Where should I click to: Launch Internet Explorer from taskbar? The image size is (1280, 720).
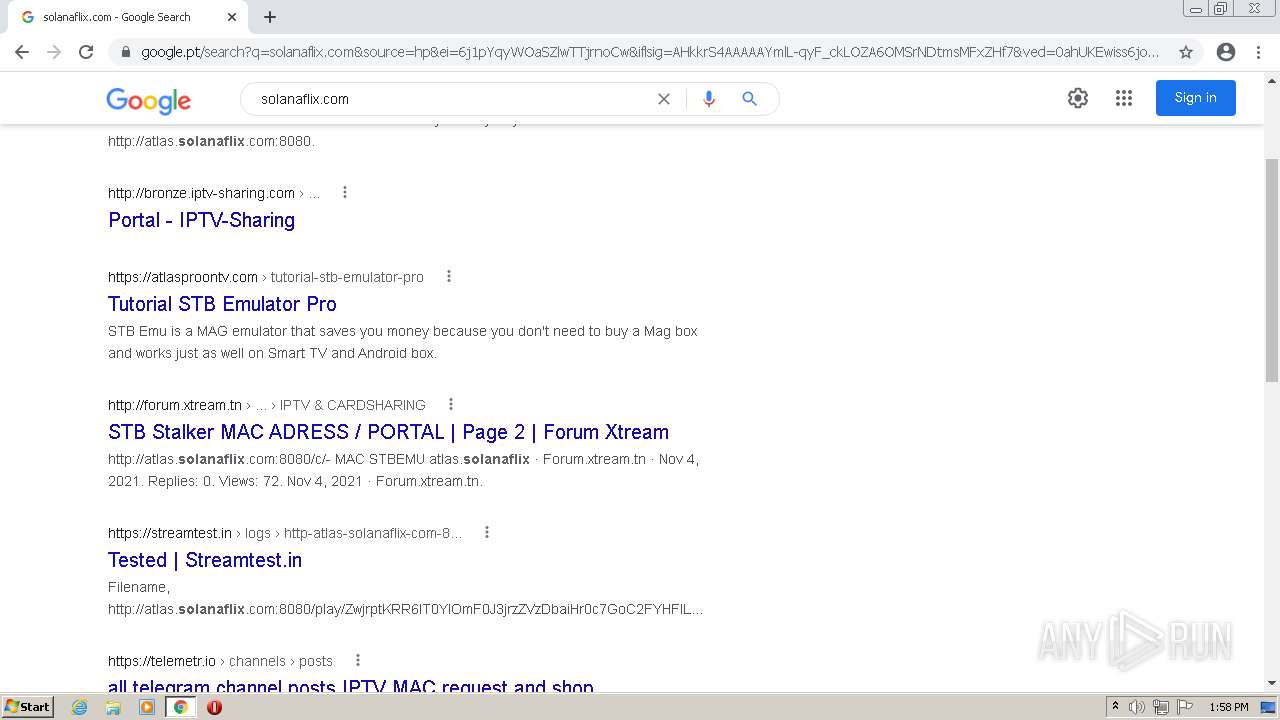tap(80, 707)
